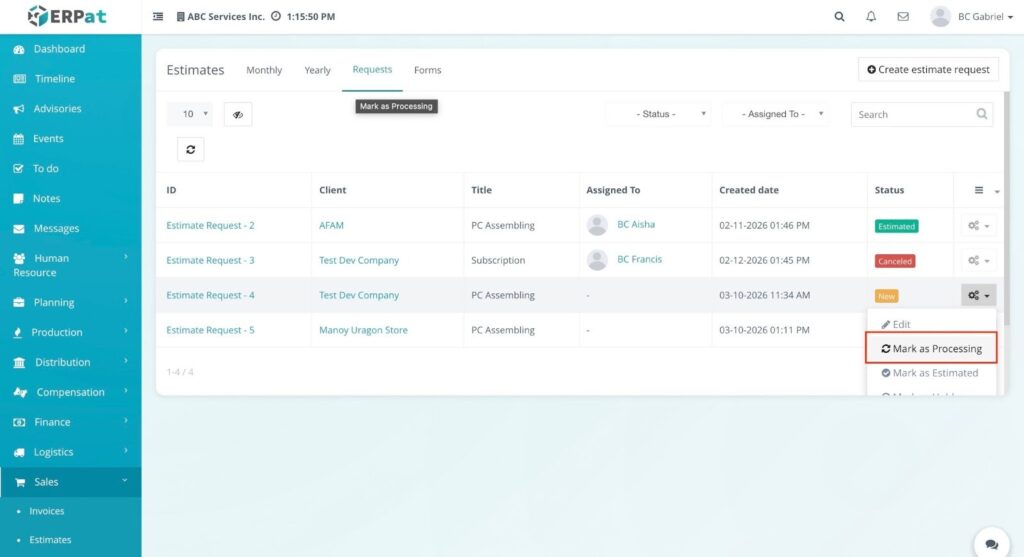Click Create estimate request button
1024x557 pixels.
coord(928,69)
